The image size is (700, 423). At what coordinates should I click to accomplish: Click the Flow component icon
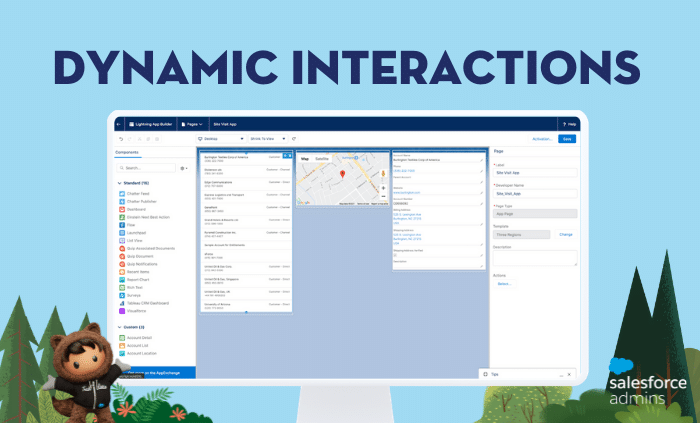coord(121,225)
